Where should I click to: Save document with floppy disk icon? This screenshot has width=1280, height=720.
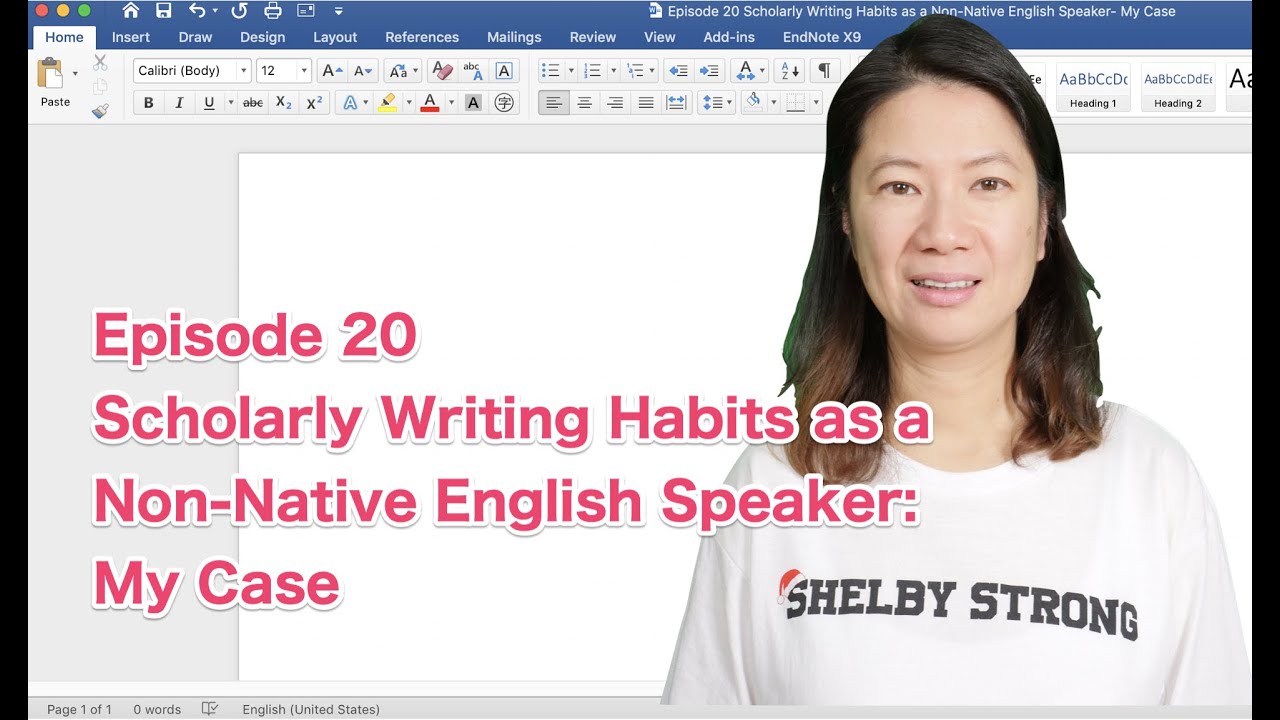tap(164, 11)
